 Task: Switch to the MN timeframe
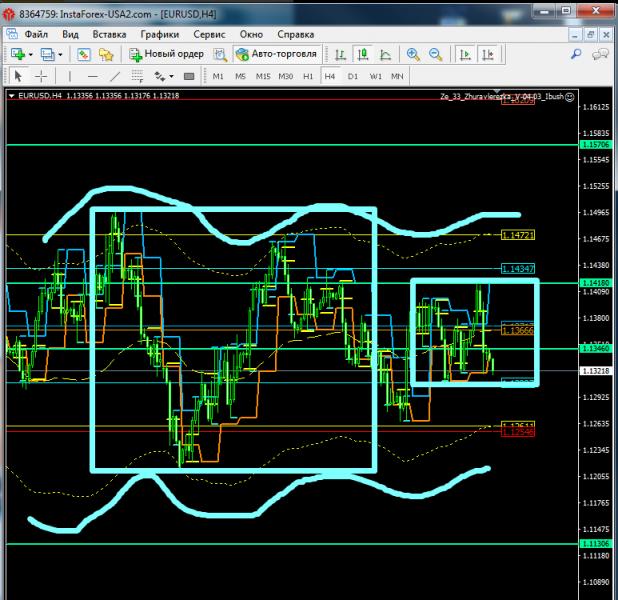[x=397, y=76]
